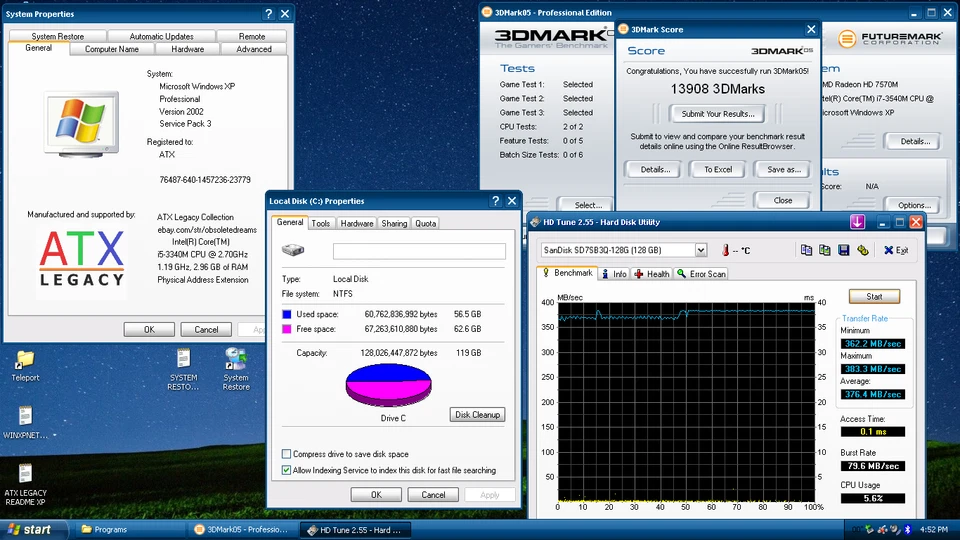Viewport: 960px width, 540px height.
Task: Click the HD Tune title bar app icon
Action: point(535,222)
